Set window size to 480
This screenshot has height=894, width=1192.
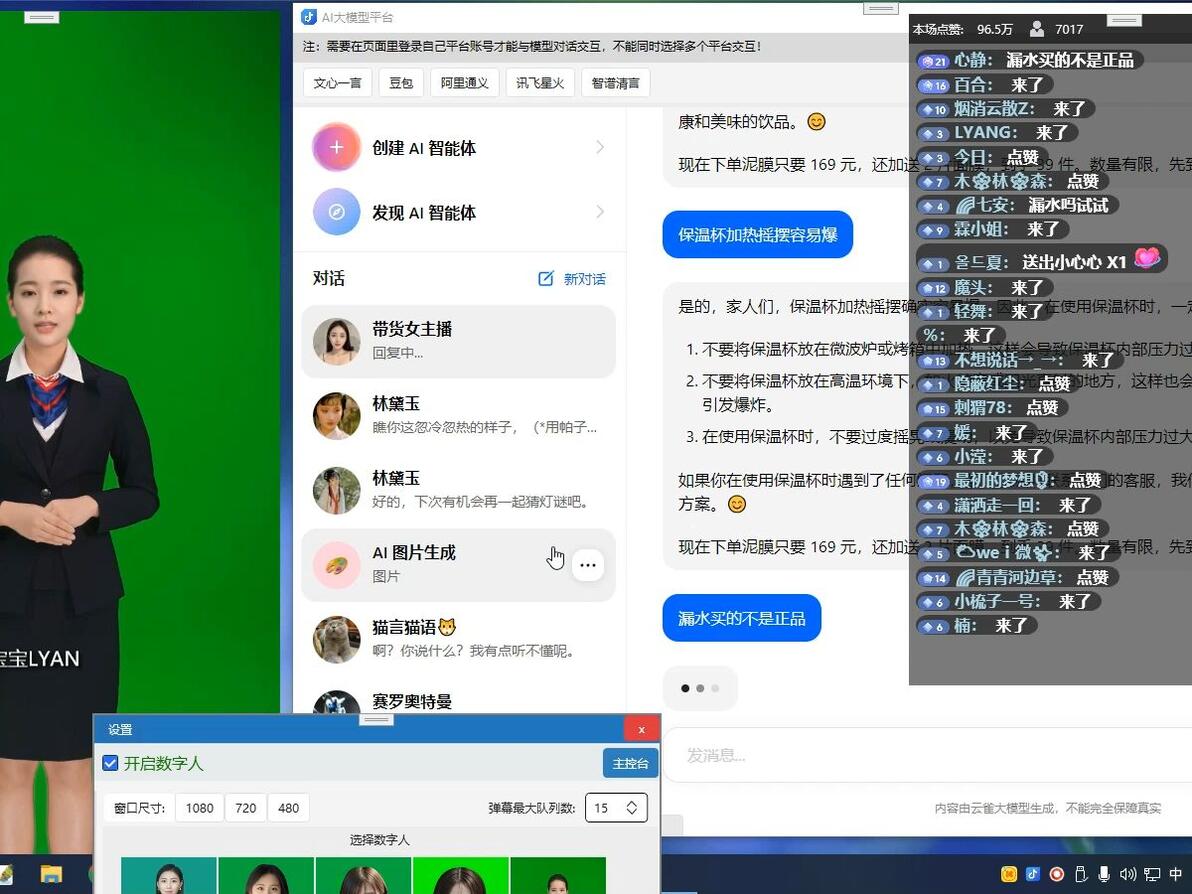tap(288, 808)
